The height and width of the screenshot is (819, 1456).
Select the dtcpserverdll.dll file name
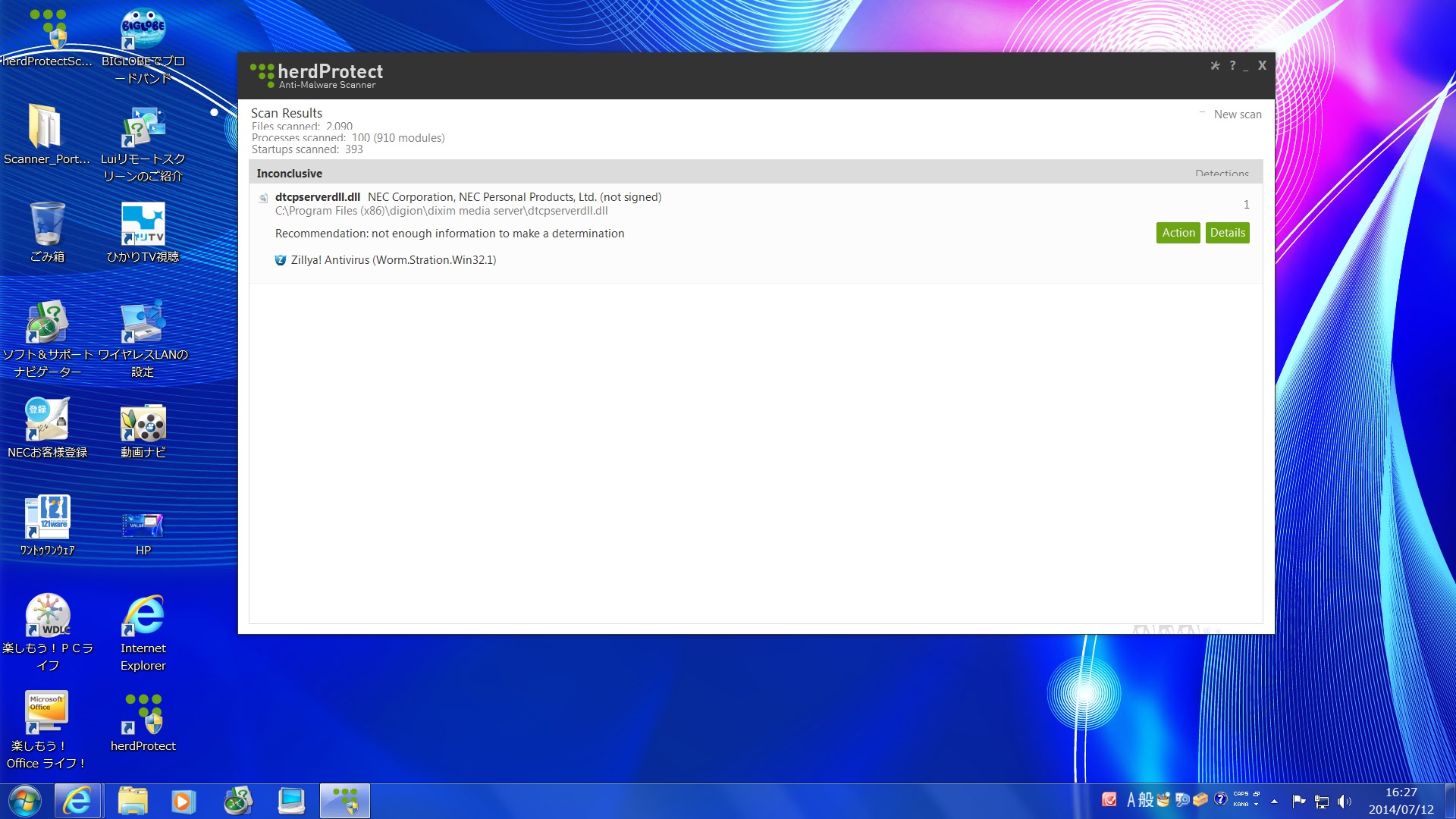pyautogui.click(x=317, y=197)
